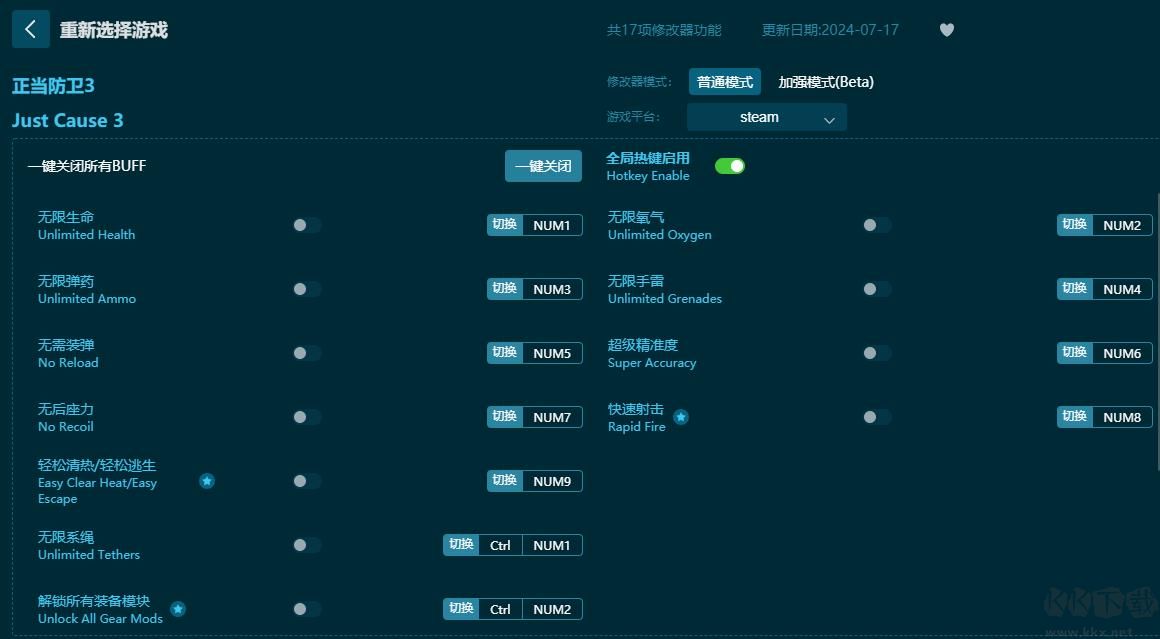Click the star beside Easy Clear Heat/Easy Escape
Image resolution: width=1160 pixels, height=639 pixels.
tap(207, 481)
